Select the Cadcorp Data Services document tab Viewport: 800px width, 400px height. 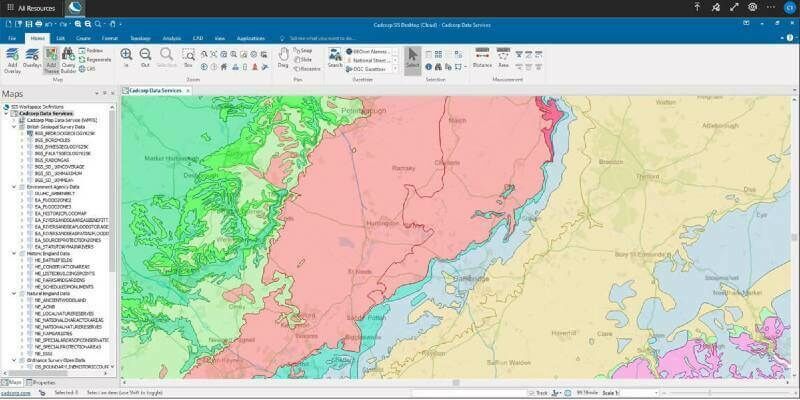tap(155, 90)
